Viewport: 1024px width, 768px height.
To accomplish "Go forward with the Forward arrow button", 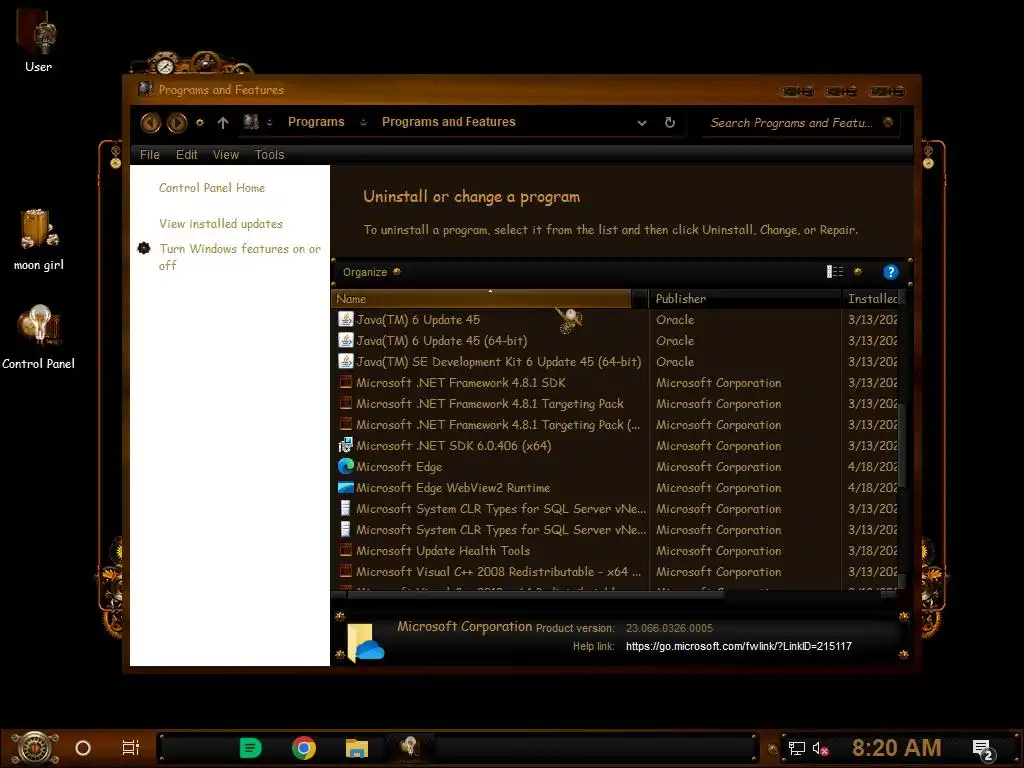I will (176, 122).
